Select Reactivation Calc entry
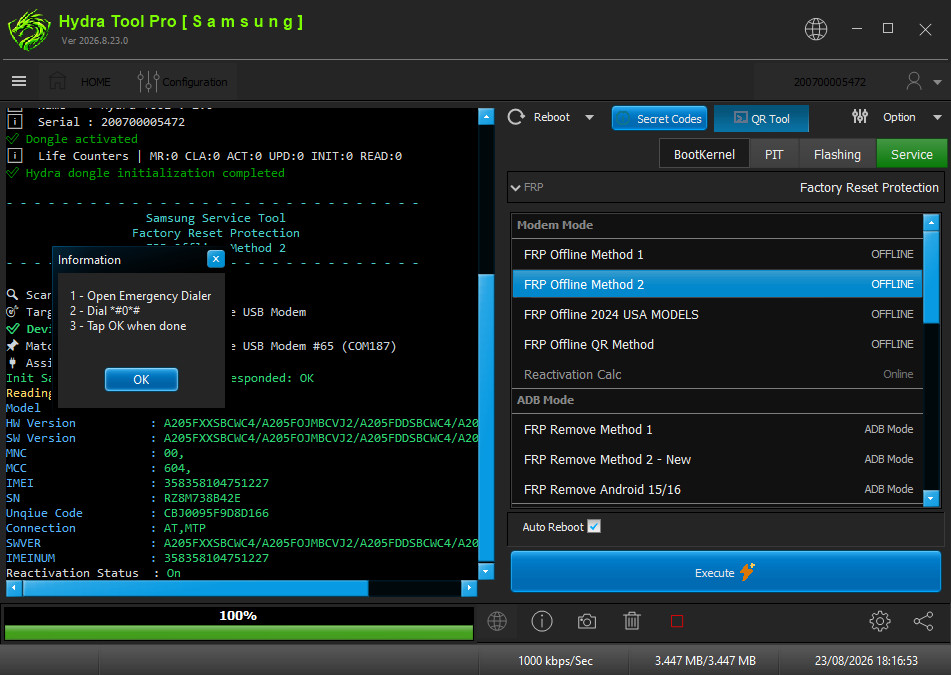The image size is (951, 675). coord(717,374)
